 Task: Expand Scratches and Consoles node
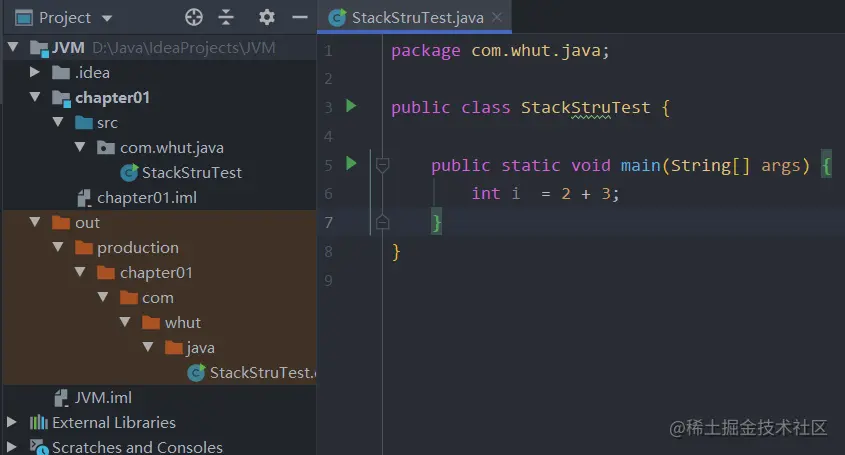pyautogui.click(x=11, y=446)
